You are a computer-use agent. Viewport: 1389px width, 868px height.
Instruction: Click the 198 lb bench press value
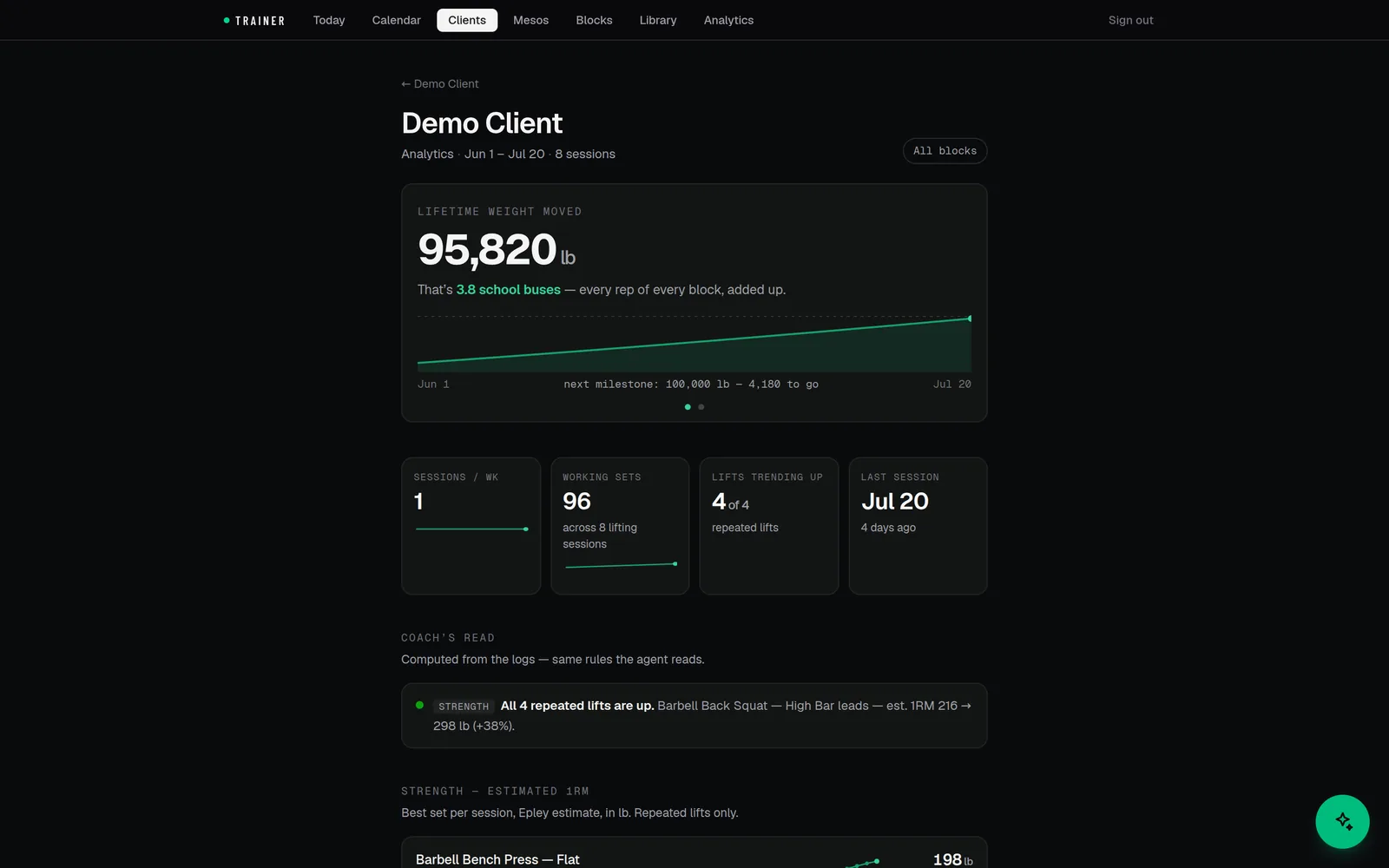(952, 859)
